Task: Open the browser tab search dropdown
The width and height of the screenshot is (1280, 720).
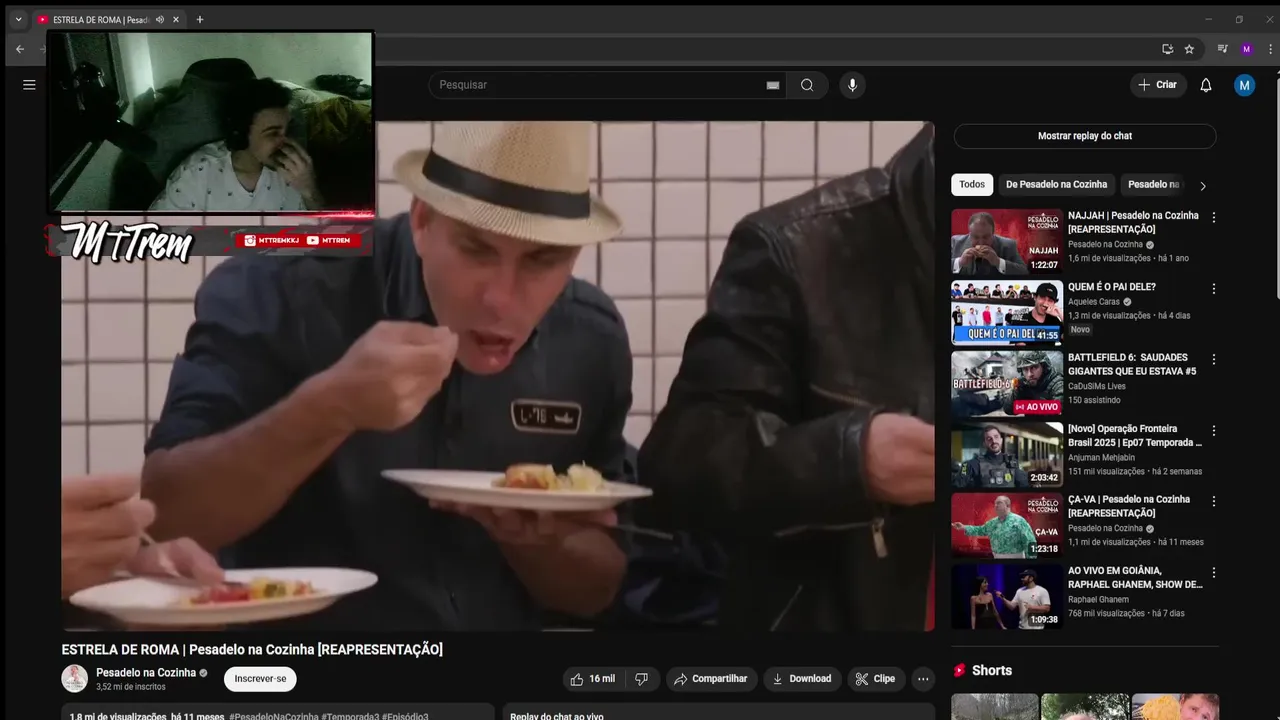Action: 18,19
